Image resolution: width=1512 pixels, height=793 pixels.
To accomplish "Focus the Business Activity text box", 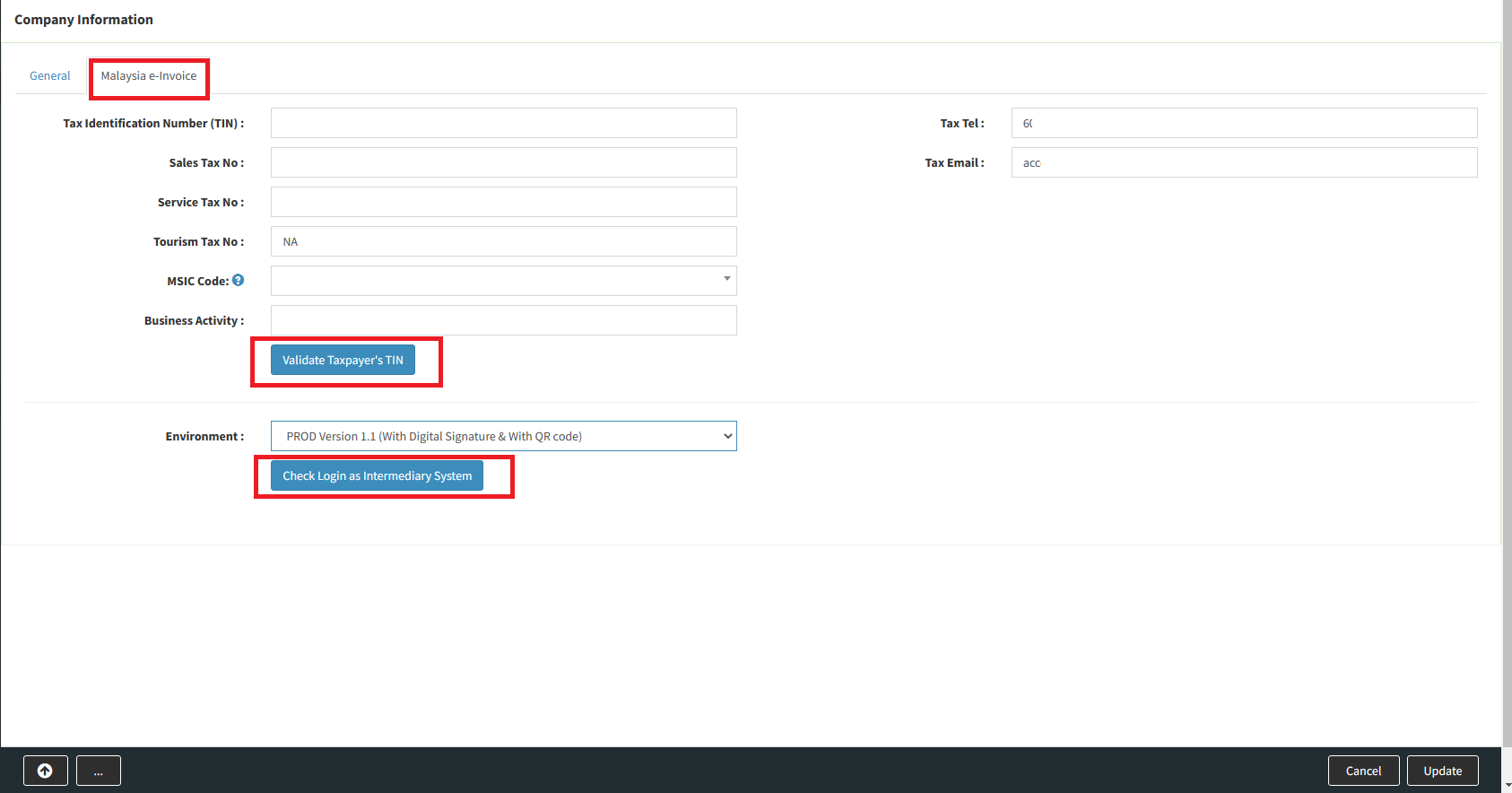I will pyautogui.click(x=503, y=320).
